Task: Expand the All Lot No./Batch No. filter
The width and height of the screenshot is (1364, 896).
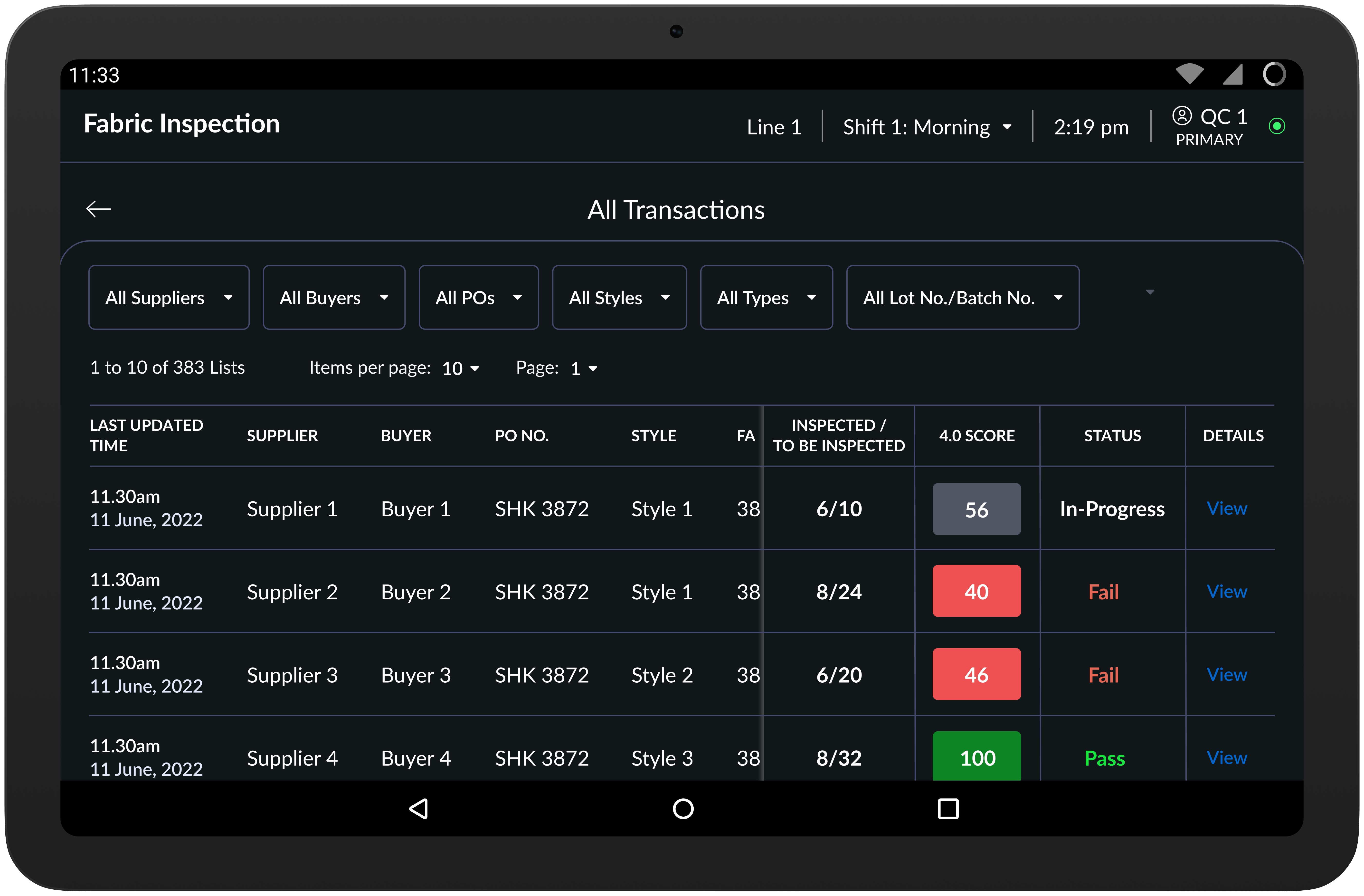Action: pyautogui.click(x=962, y=297)
